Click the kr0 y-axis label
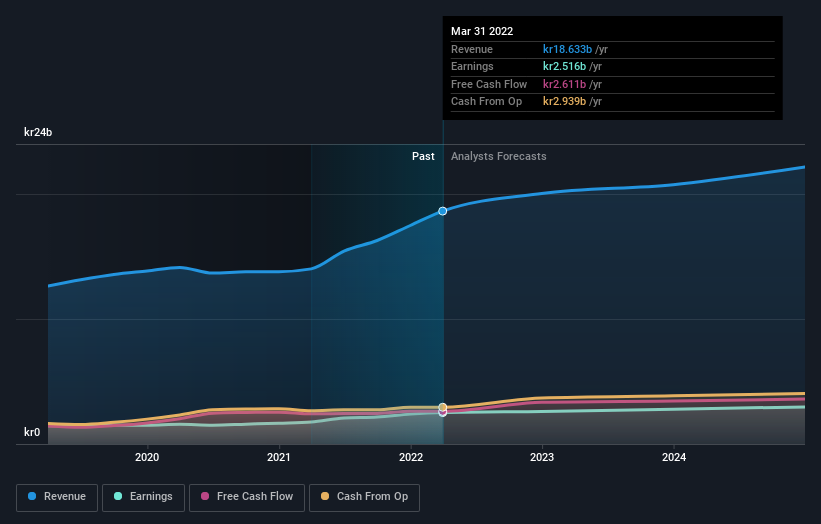The width and height of the screenshot is (821, 524). pyautogui.click(x=32, y=432)
